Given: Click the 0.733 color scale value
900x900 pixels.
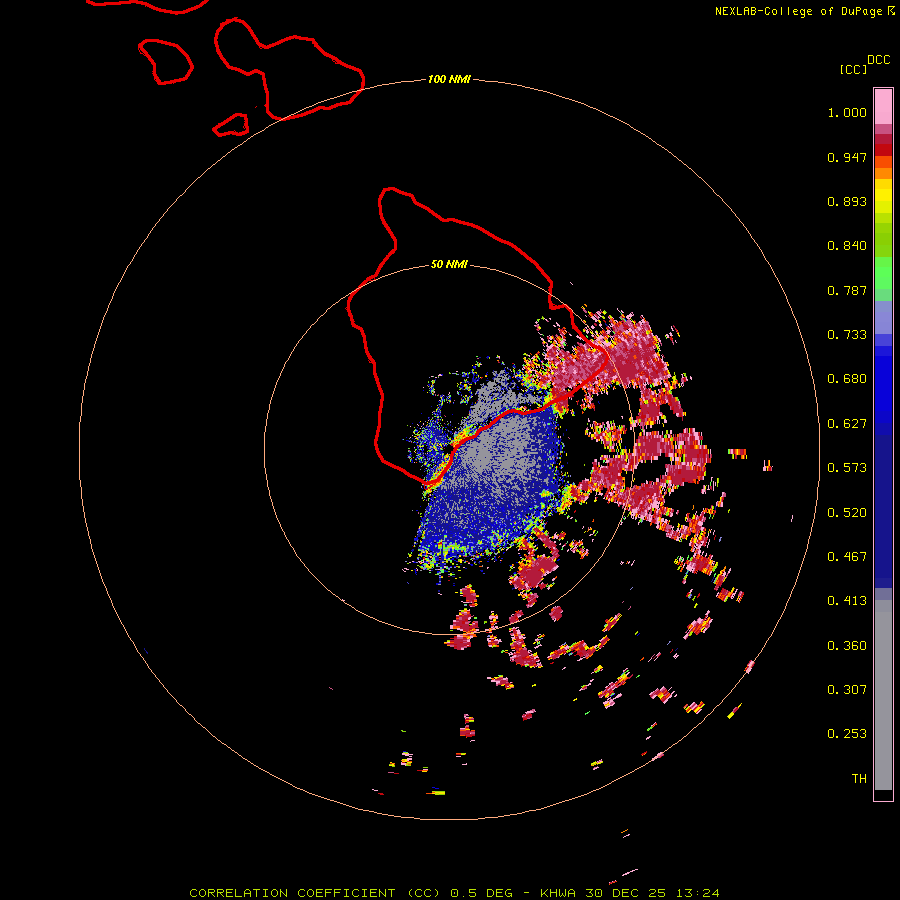Looking at the screenshot, I should [x=847, y=335].
